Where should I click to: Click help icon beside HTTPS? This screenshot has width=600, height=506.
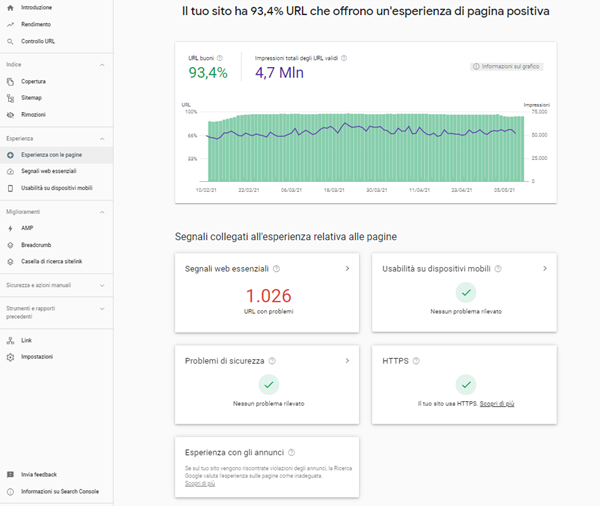416,361
